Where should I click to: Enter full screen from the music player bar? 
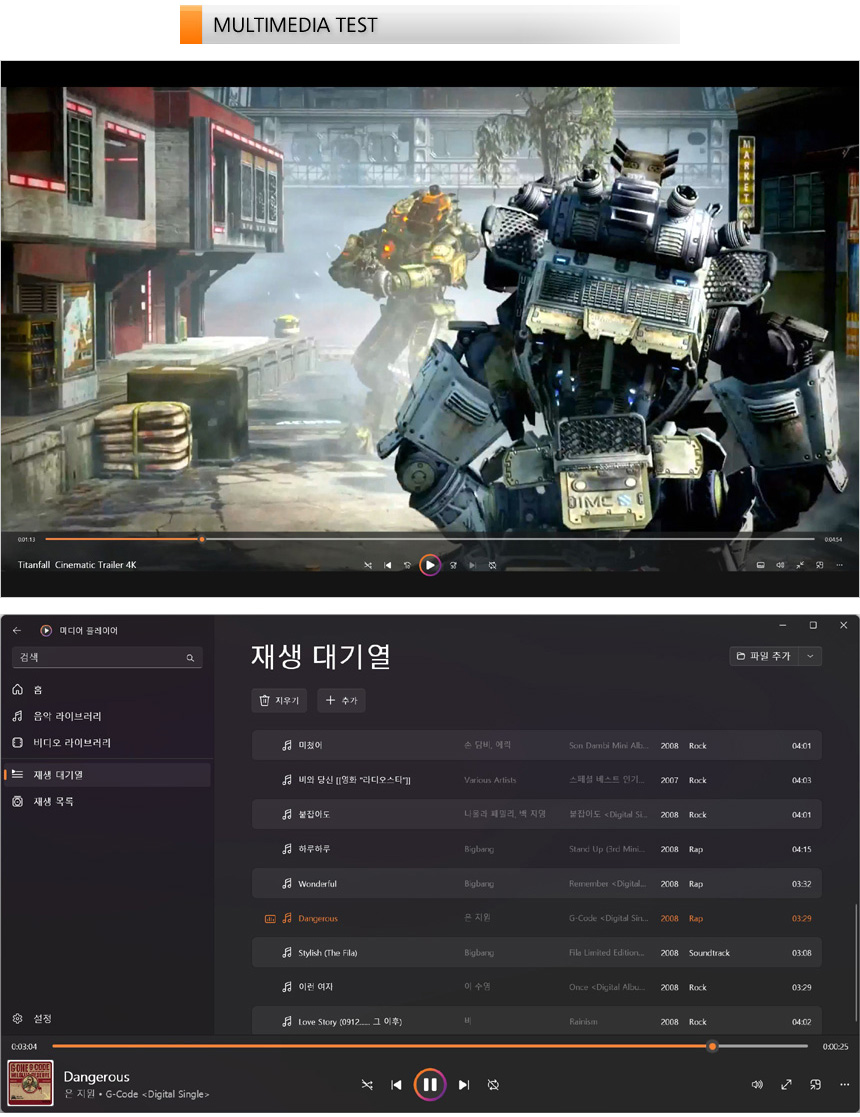787,1084
